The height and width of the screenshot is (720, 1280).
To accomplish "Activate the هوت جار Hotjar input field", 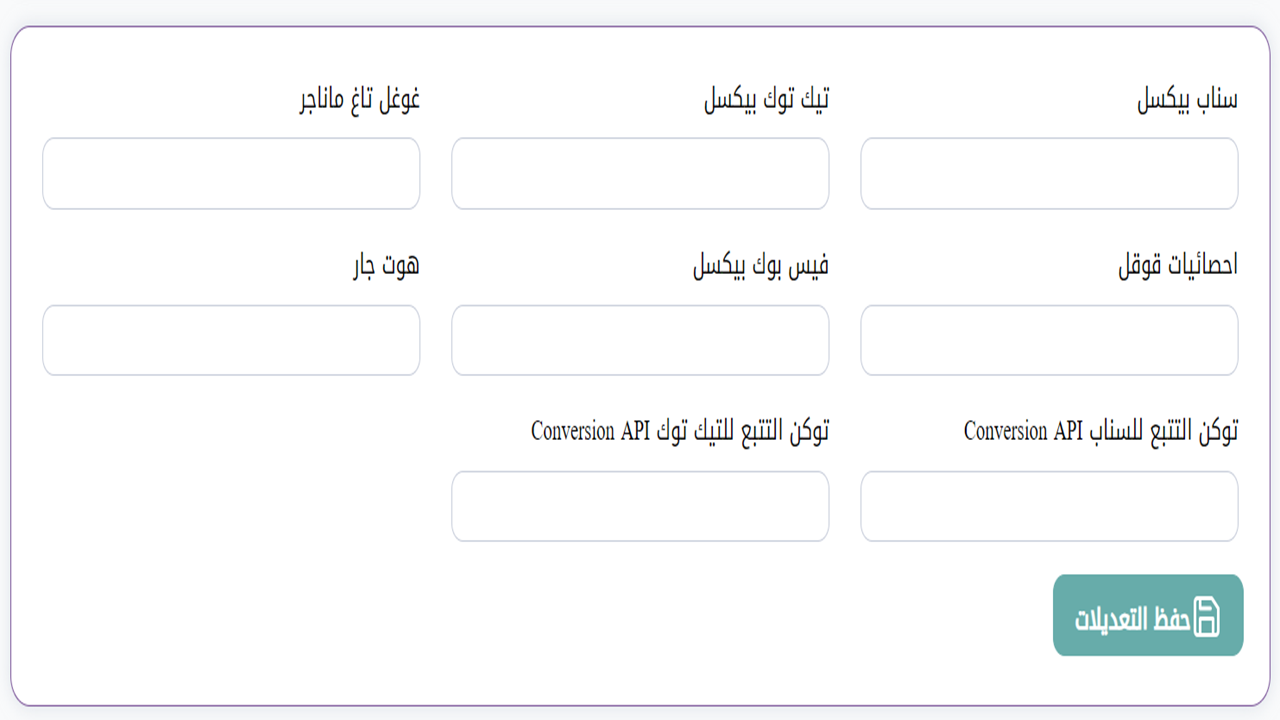I will 231,341.
